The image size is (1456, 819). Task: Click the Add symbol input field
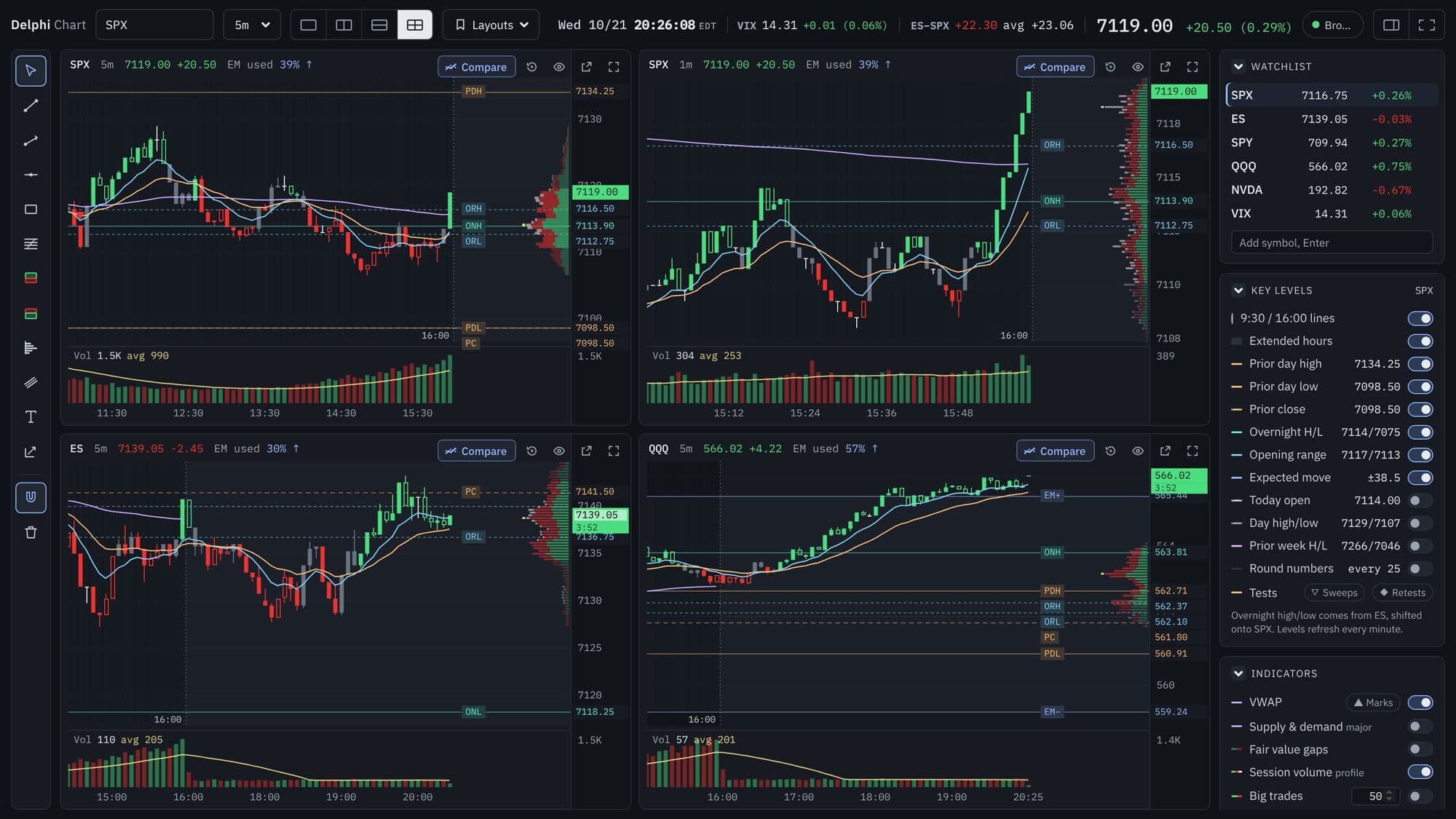click(x=1332, y=243)
